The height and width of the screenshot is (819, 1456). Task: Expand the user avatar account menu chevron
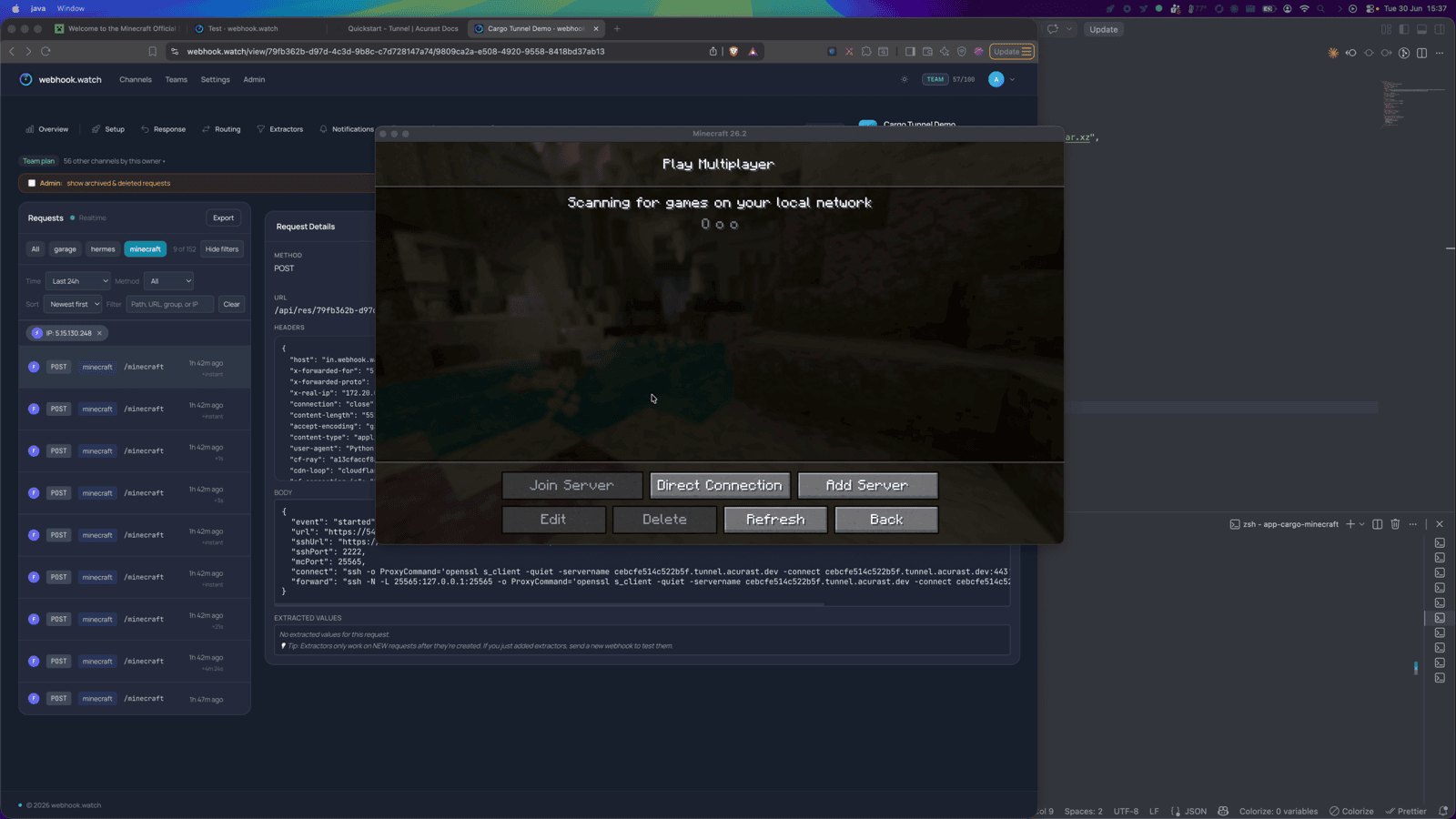point(1012,79)
